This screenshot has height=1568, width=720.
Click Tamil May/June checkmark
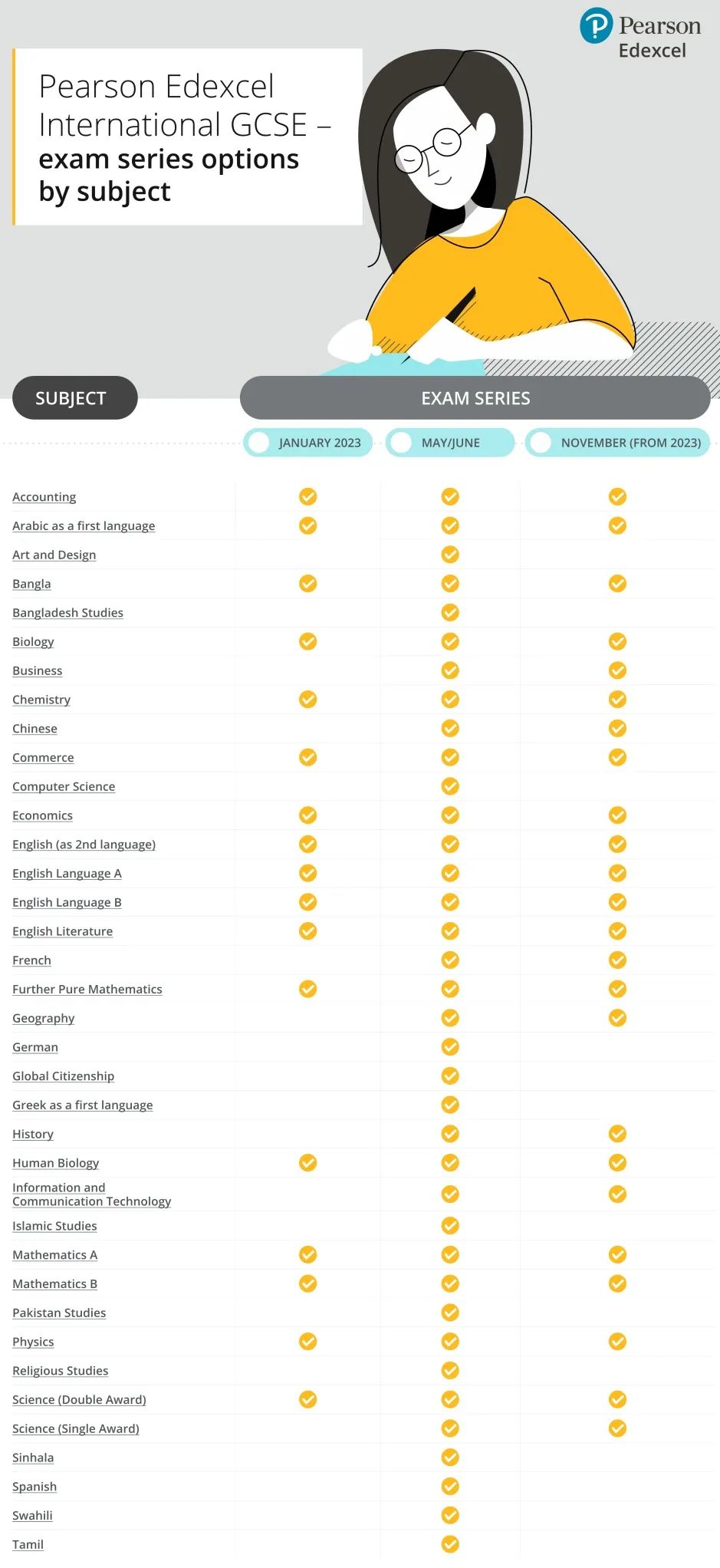(450, 1543)
